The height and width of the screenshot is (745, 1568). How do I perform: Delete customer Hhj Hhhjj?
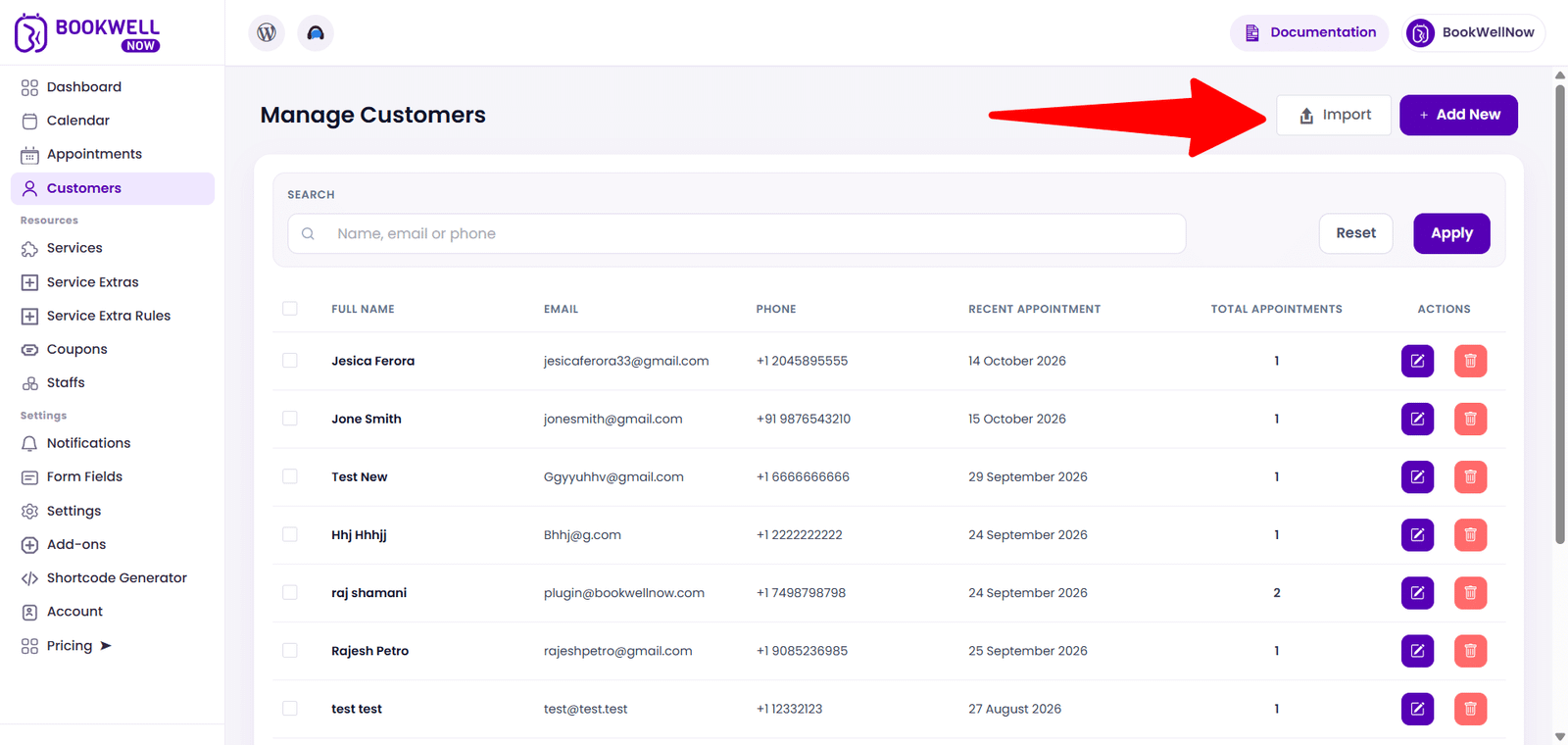[x=1470, y=534]
